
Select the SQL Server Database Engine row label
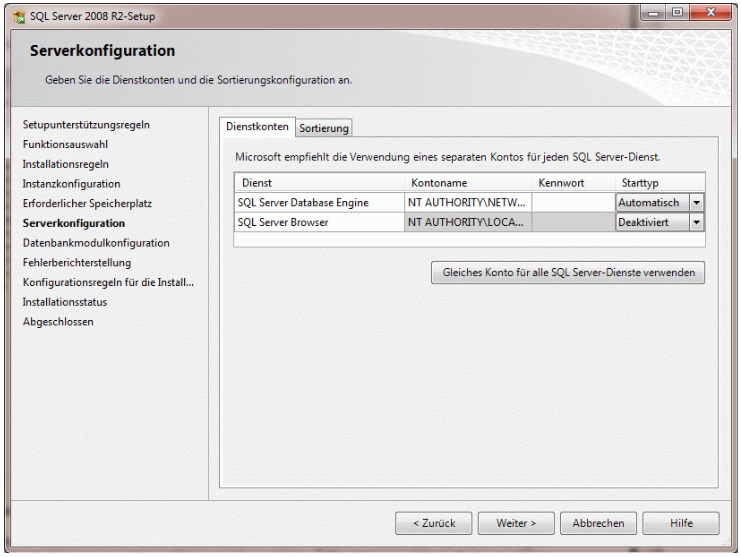point(303,203)
